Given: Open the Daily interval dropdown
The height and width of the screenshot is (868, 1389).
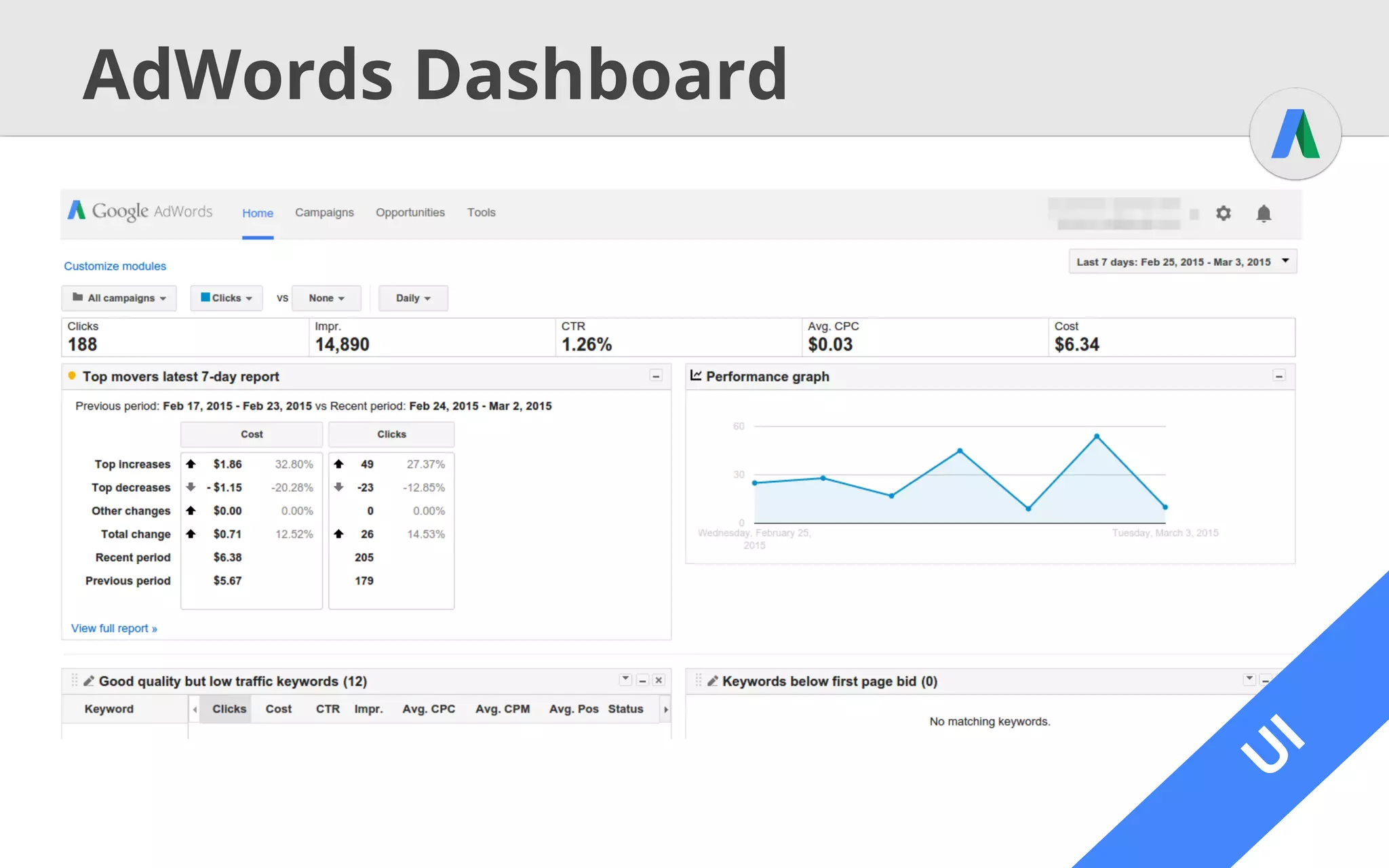Looking at the screenshot, I should 413,298.
